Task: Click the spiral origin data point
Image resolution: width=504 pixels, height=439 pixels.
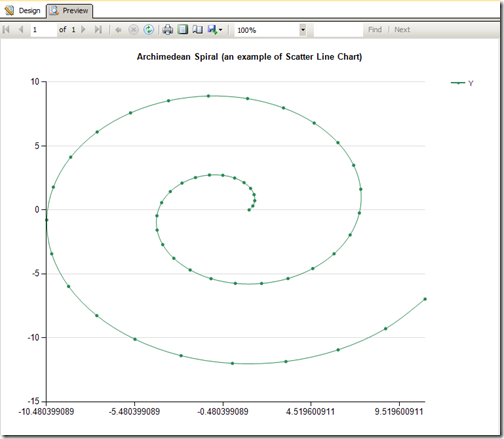Action: 249,210
